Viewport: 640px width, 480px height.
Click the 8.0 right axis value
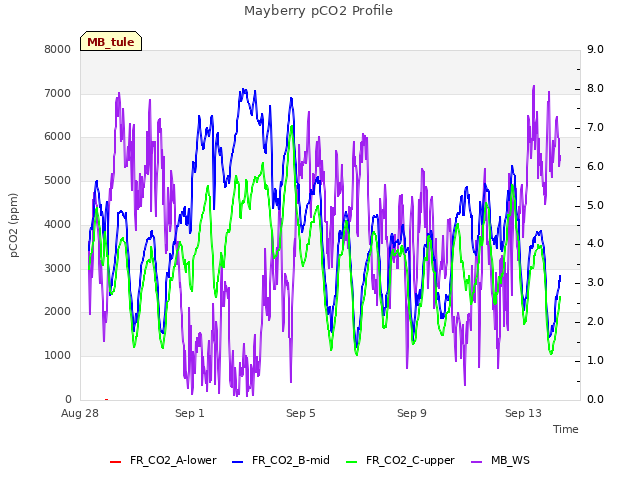pos(595,89)
